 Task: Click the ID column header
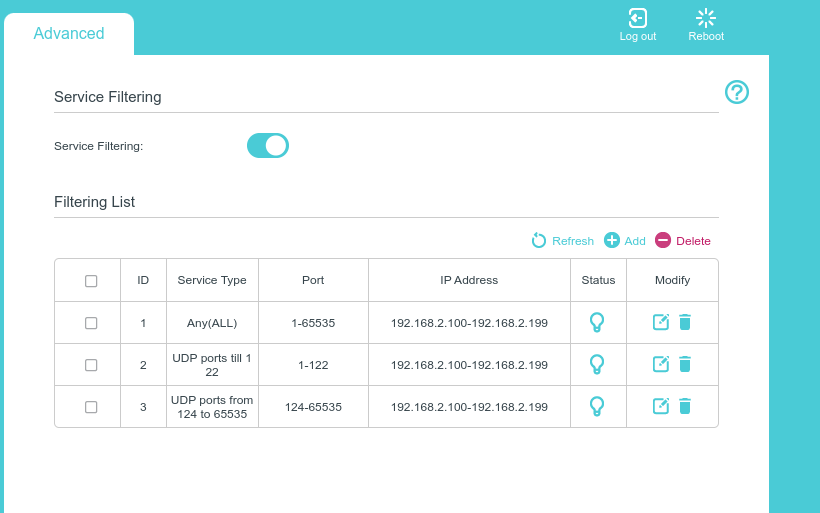(143, 280)
